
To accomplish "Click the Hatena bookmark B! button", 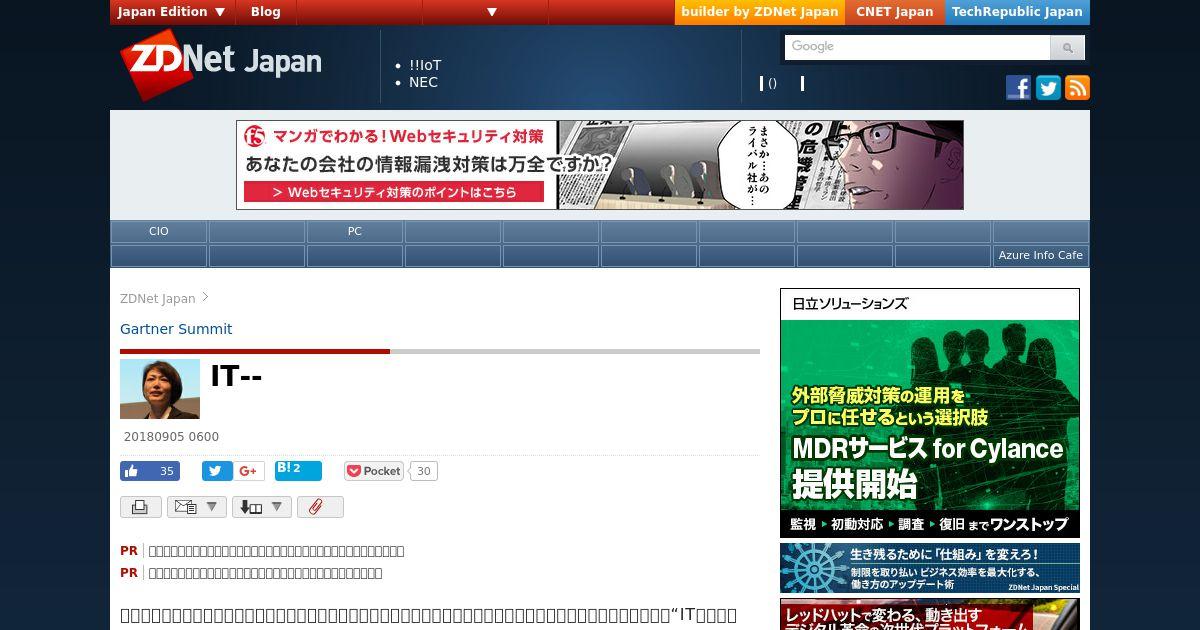I will pos(298,471).
